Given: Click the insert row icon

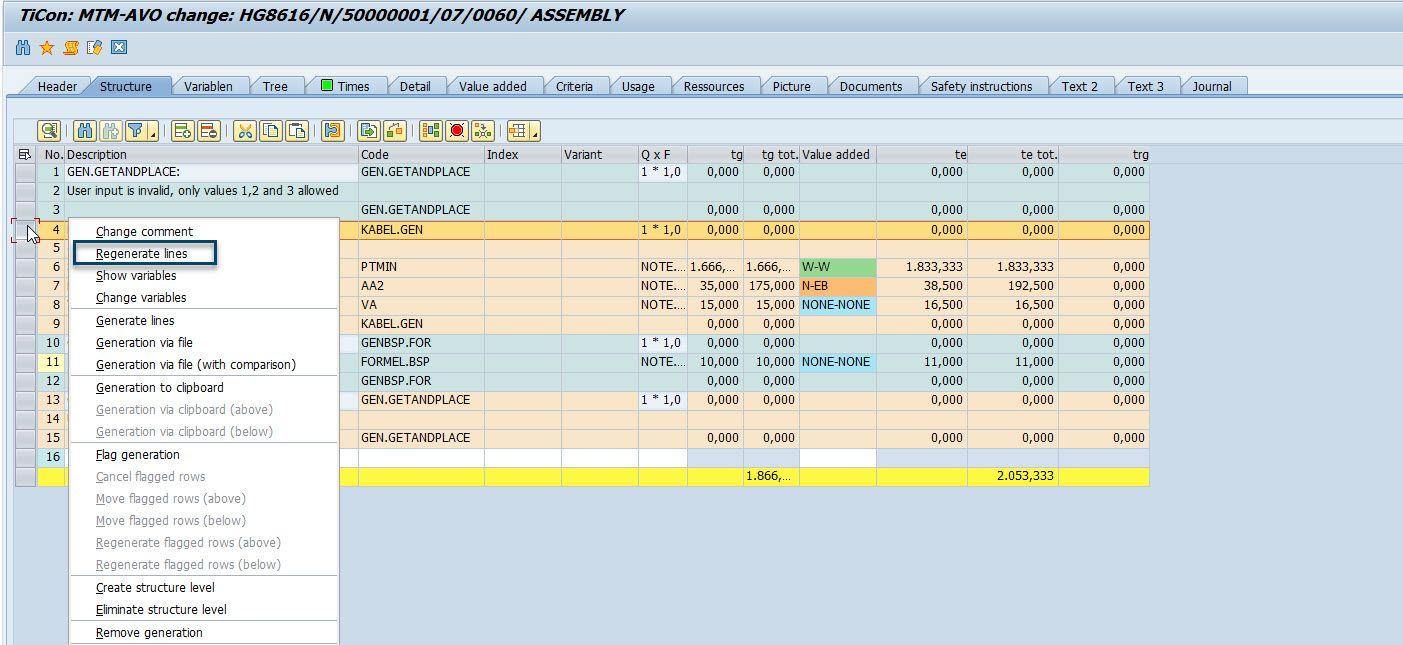Looking at the screenshot, I should pos(182,131).
